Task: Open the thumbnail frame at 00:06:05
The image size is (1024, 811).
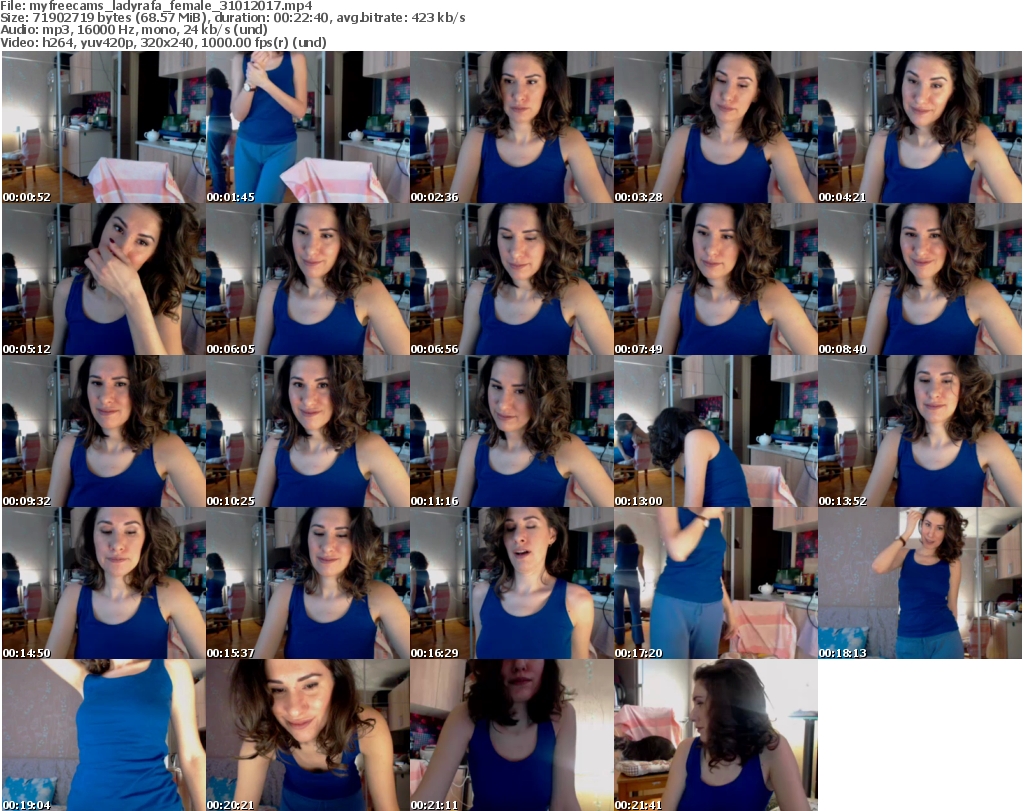Action: point(308,279)
